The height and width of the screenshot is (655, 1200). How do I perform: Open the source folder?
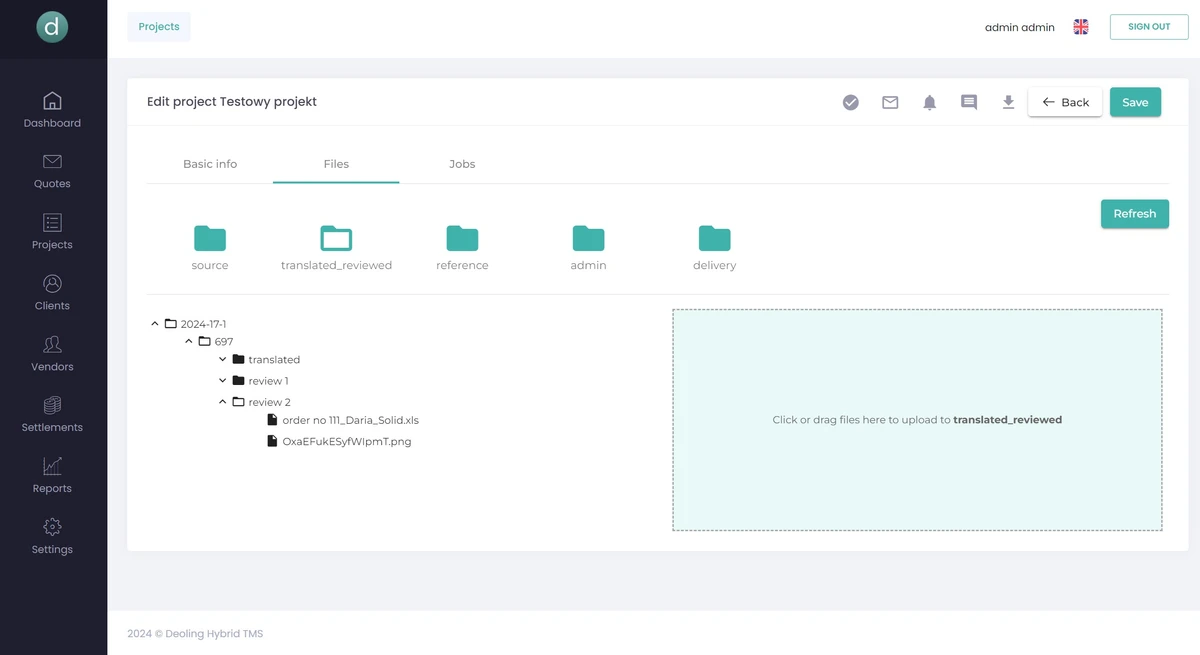(210, 239)
